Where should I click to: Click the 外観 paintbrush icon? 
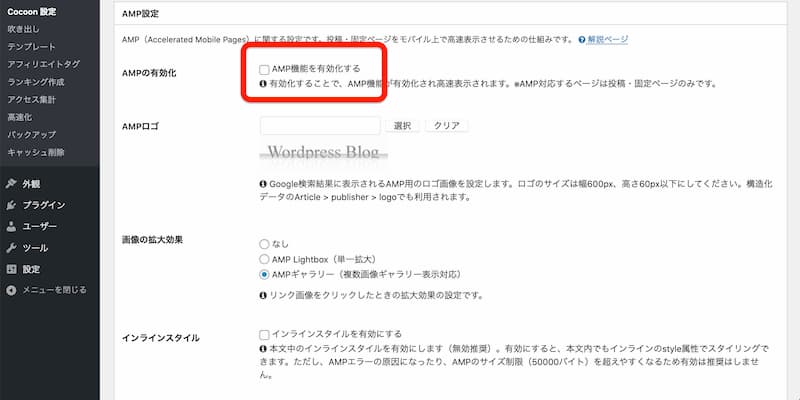click(x=11, y=184)
